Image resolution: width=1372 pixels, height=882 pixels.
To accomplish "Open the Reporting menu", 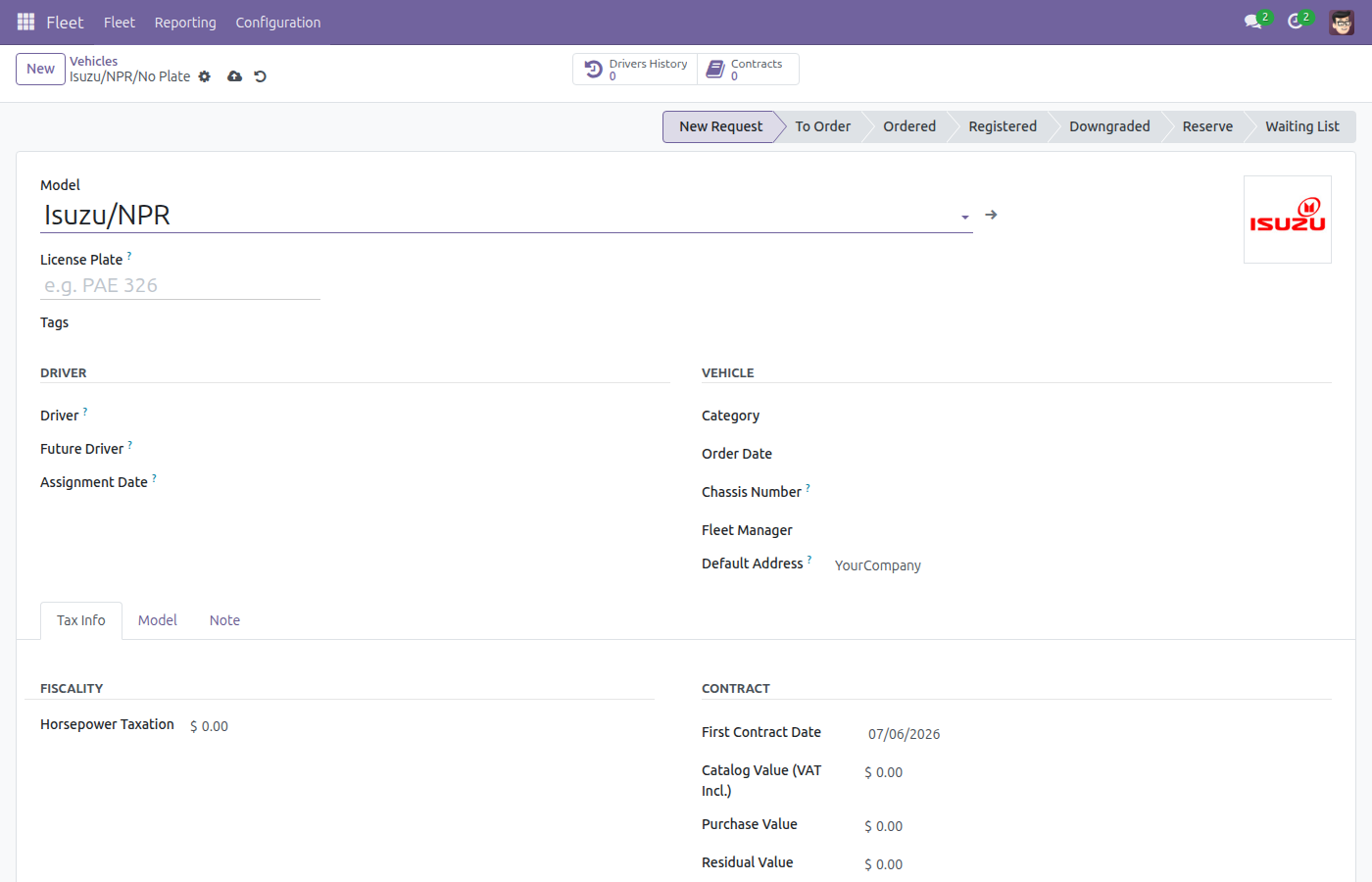I will 185,23.
